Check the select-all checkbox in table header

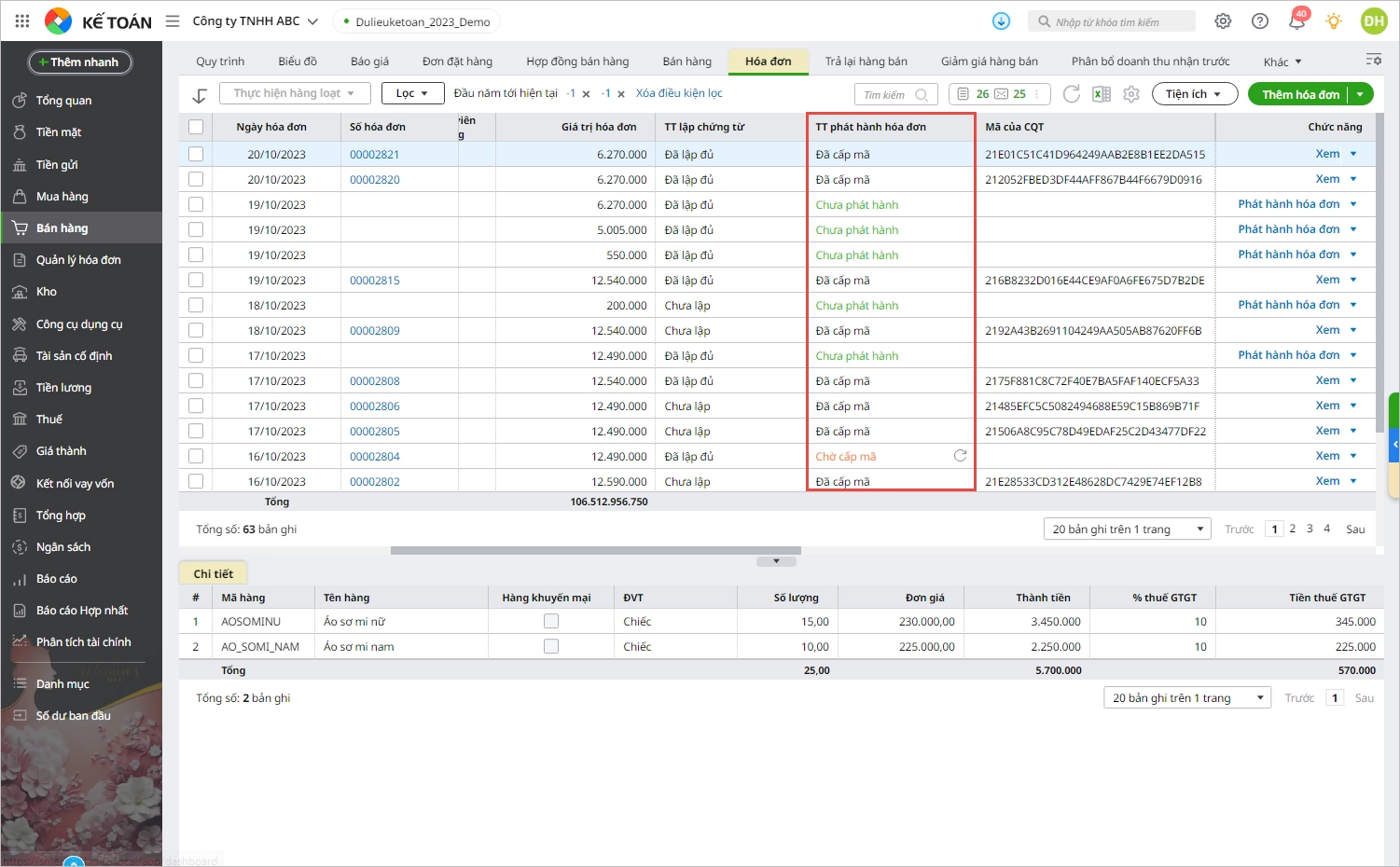click(x=196, y=127)
